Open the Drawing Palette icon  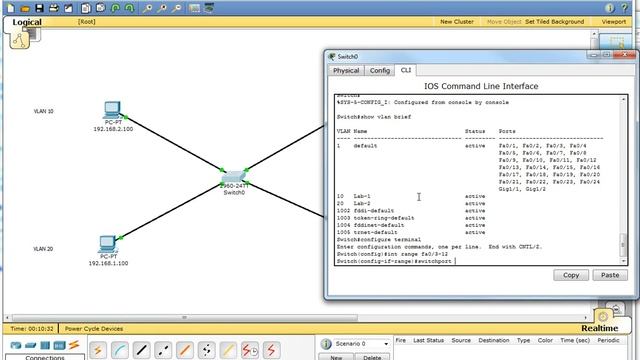(x=194, y=8)
